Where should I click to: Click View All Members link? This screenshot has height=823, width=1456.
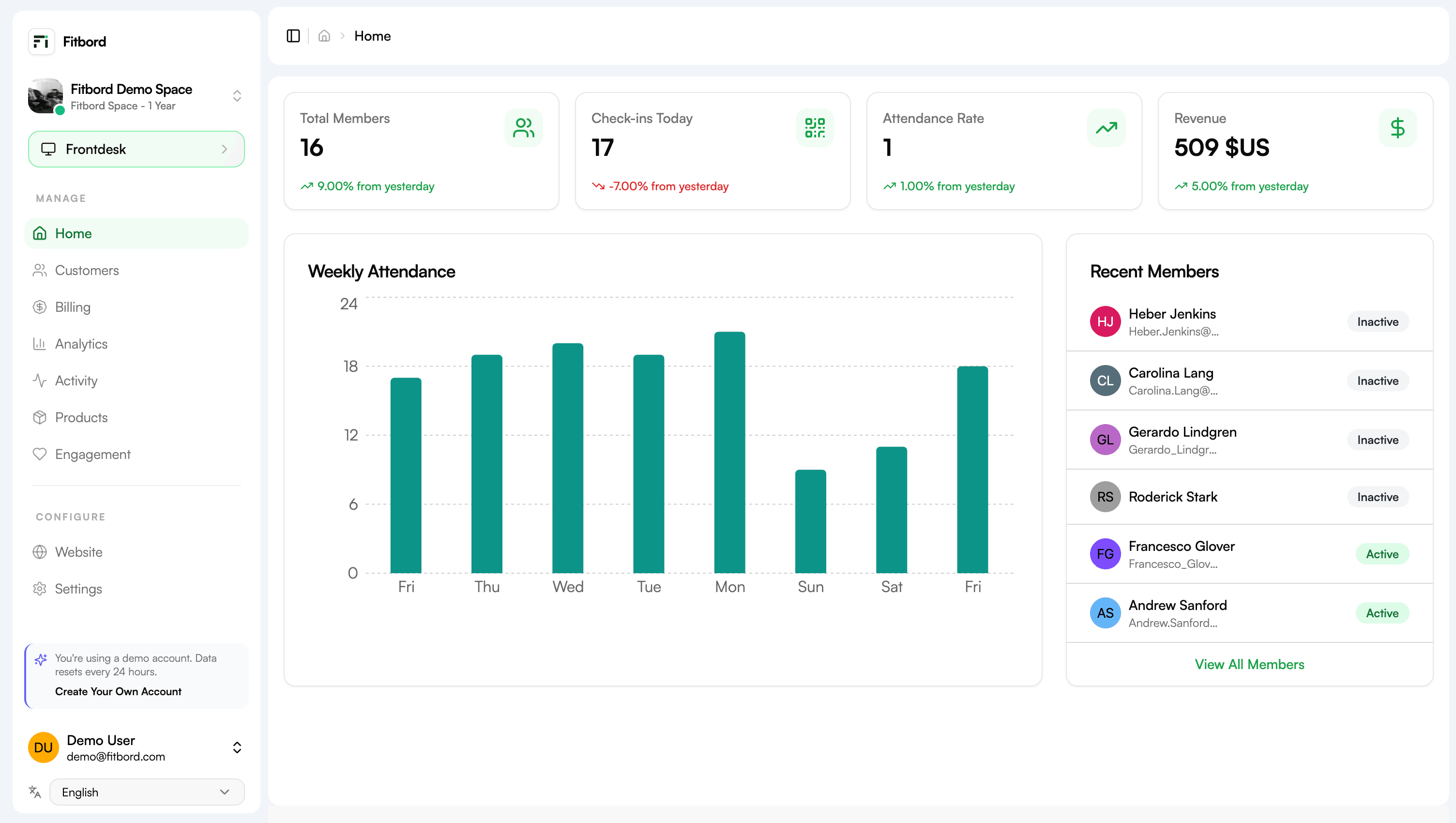coord(1249,664)
